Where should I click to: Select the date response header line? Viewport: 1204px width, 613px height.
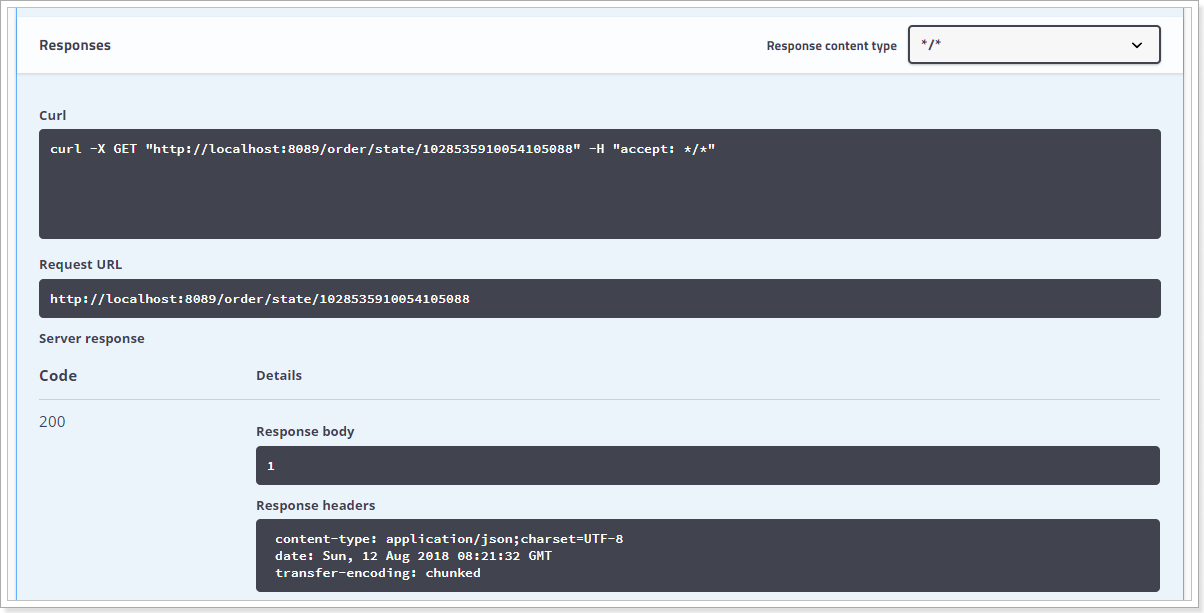pos(413,556)
